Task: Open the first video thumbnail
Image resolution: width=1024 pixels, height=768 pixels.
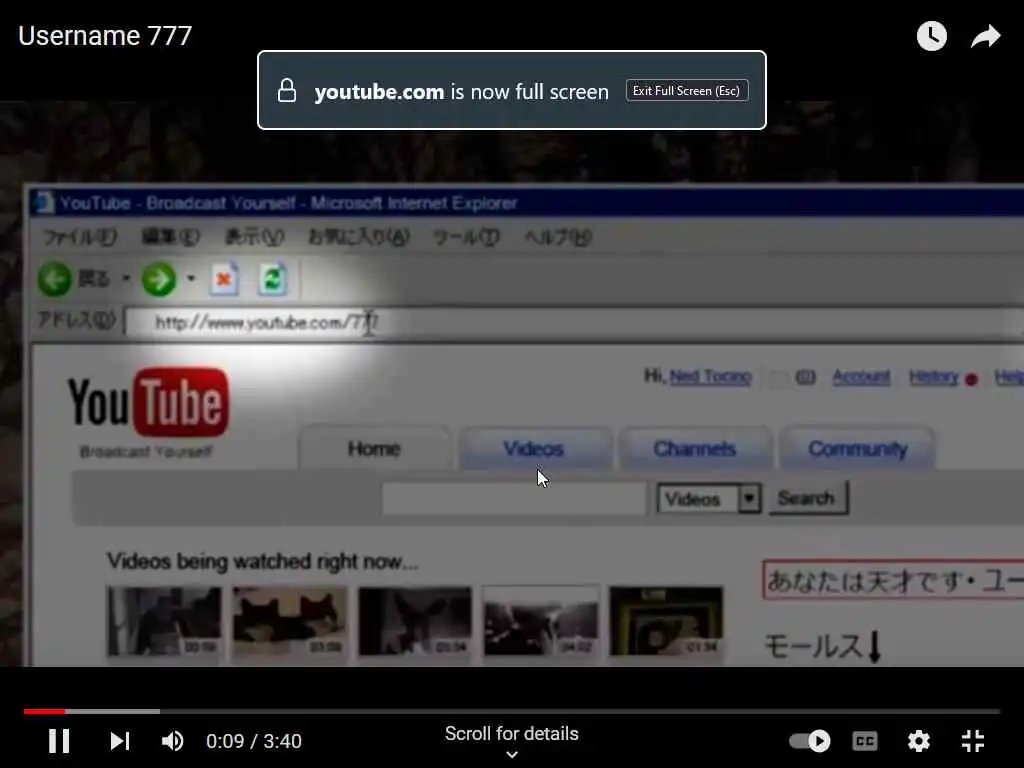Action: [x=165, y=621]
